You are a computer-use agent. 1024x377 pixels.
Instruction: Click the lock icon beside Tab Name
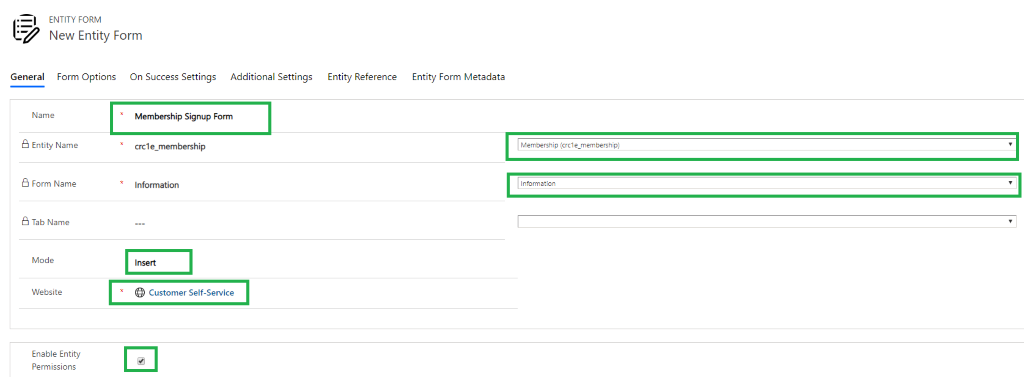pos(25,221)
